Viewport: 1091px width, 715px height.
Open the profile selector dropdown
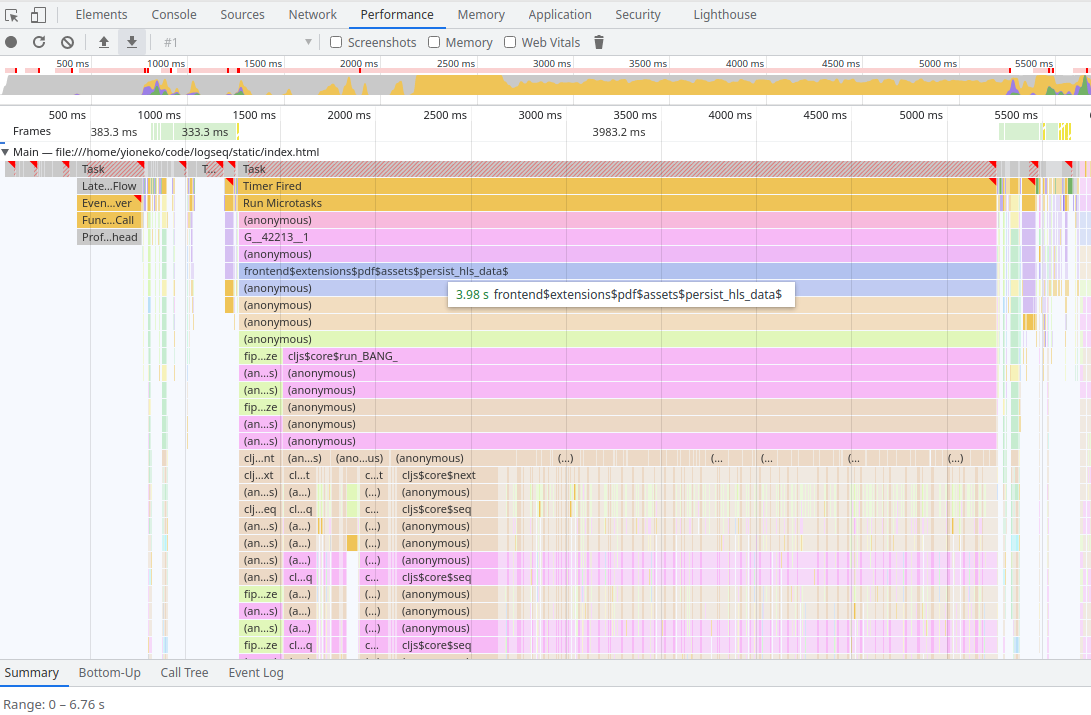coord(307,42)
